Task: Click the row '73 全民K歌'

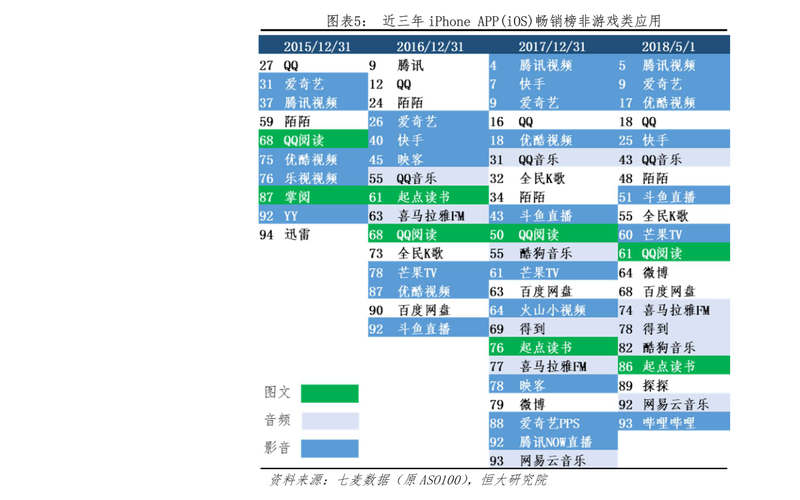Action: (x=429, y=253)
